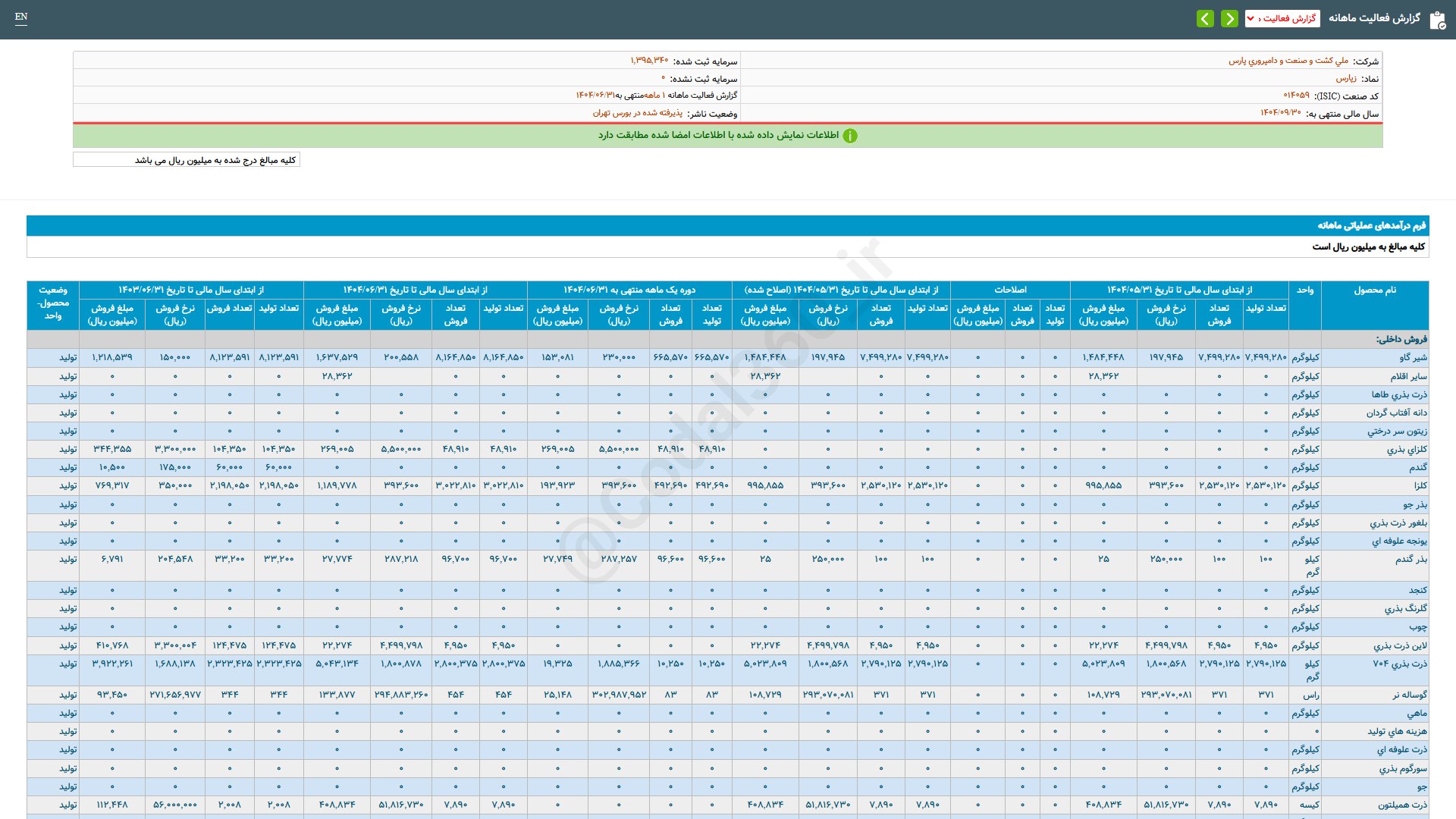This screenshot has height=819, width=1456.
Task: Click the اصلاحات column group header
Action: [1010, 290]
